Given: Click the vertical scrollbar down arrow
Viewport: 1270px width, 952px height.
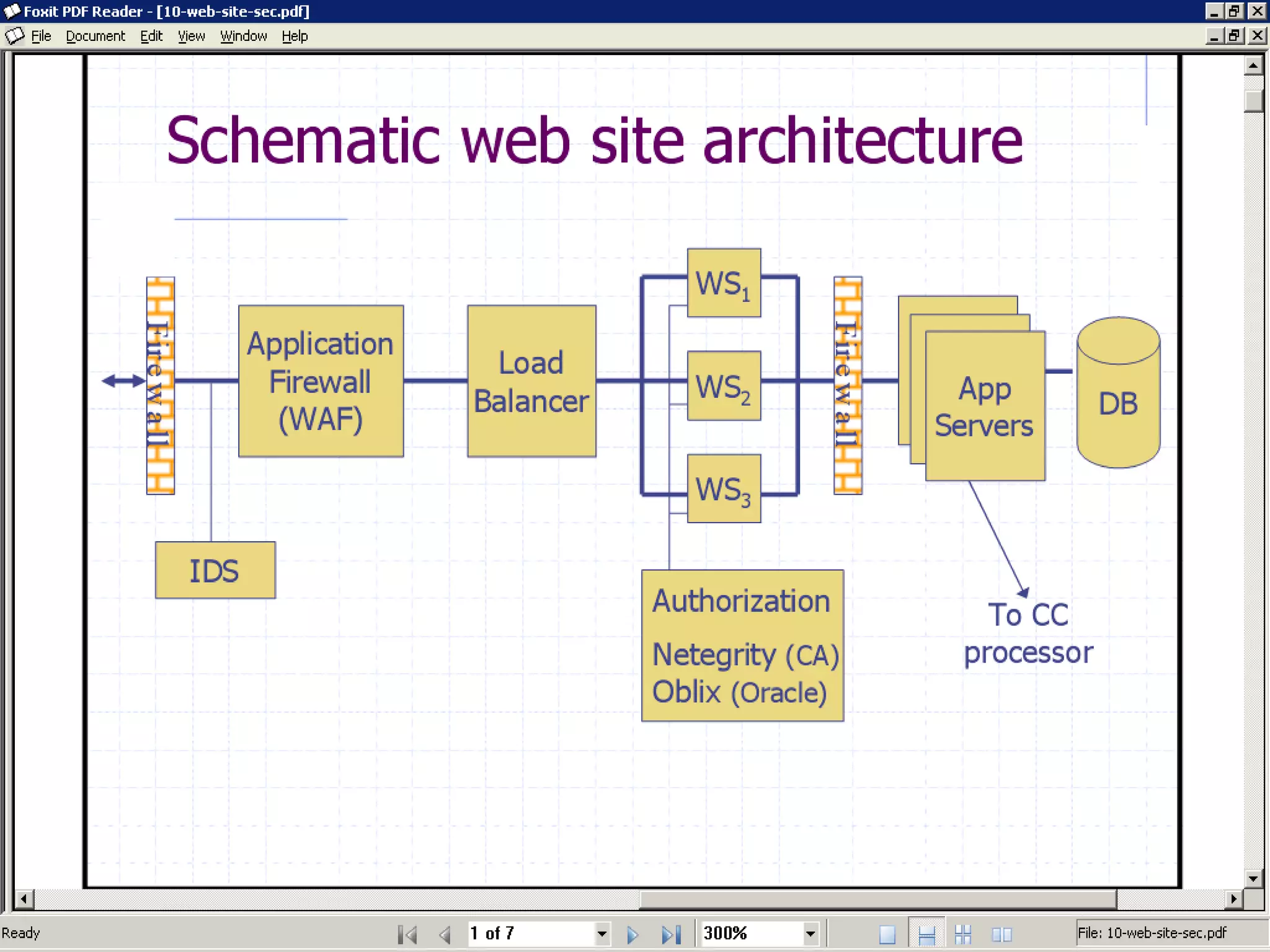Looking at the screenshot, I should coord(1253,878).
